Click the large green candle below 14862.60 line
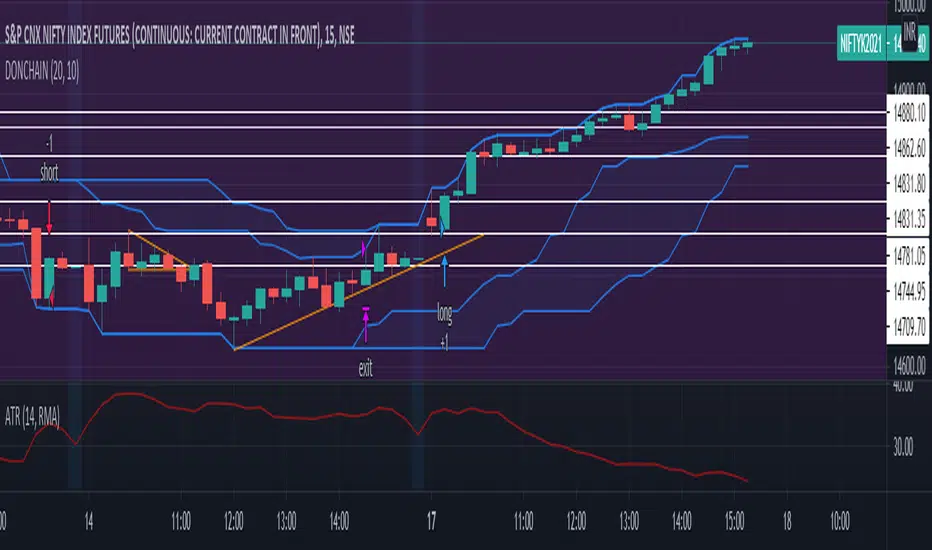932x550 pixels. [471, 173]
